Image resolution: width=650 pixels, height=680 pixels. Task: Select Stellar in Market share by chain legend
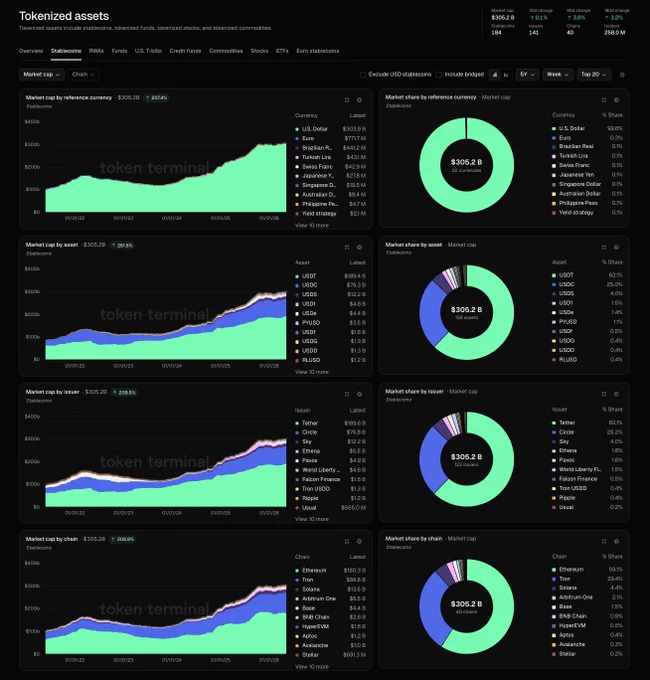(588, 654)
